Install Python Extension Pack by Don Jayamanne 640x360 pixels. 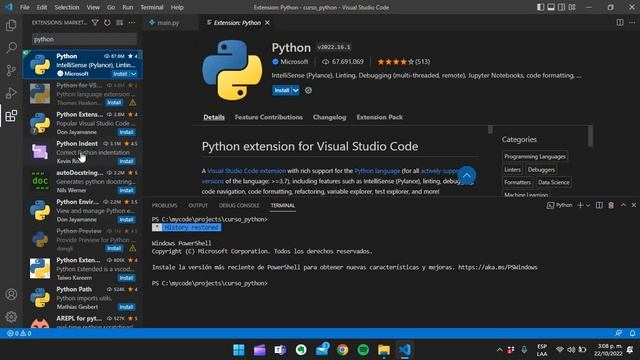126,132
